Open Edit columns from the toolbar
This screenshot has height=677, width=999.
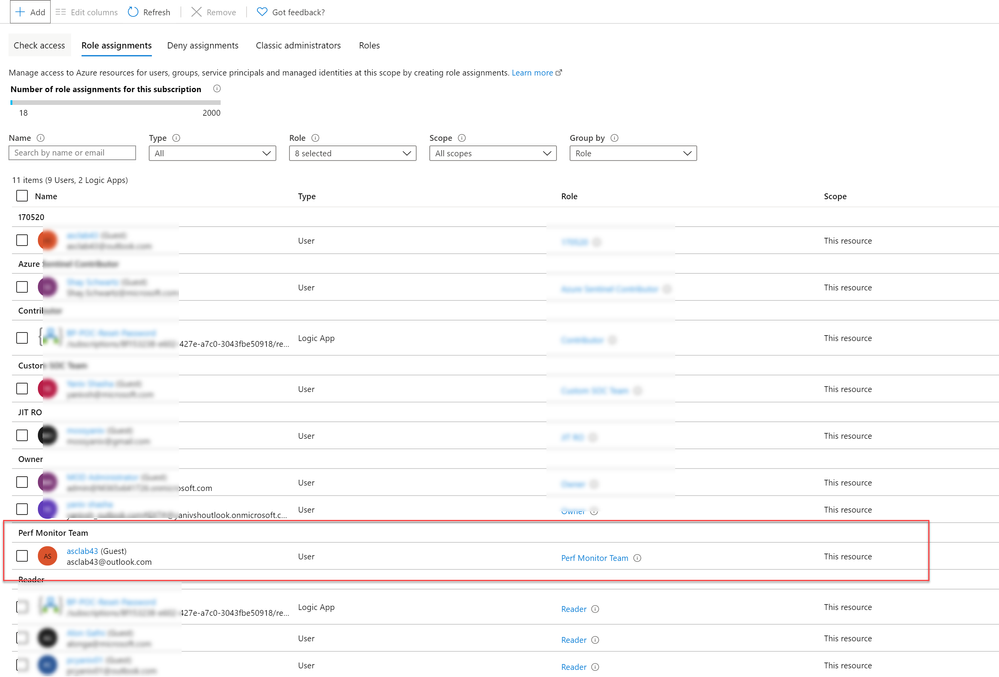click(87, 12)
